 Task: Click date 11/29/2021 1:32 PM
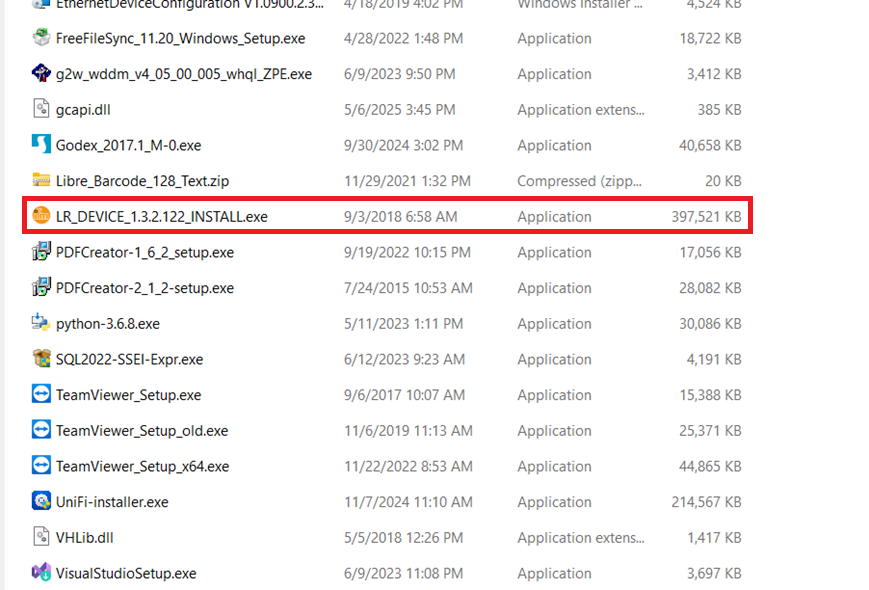(407, 181)
